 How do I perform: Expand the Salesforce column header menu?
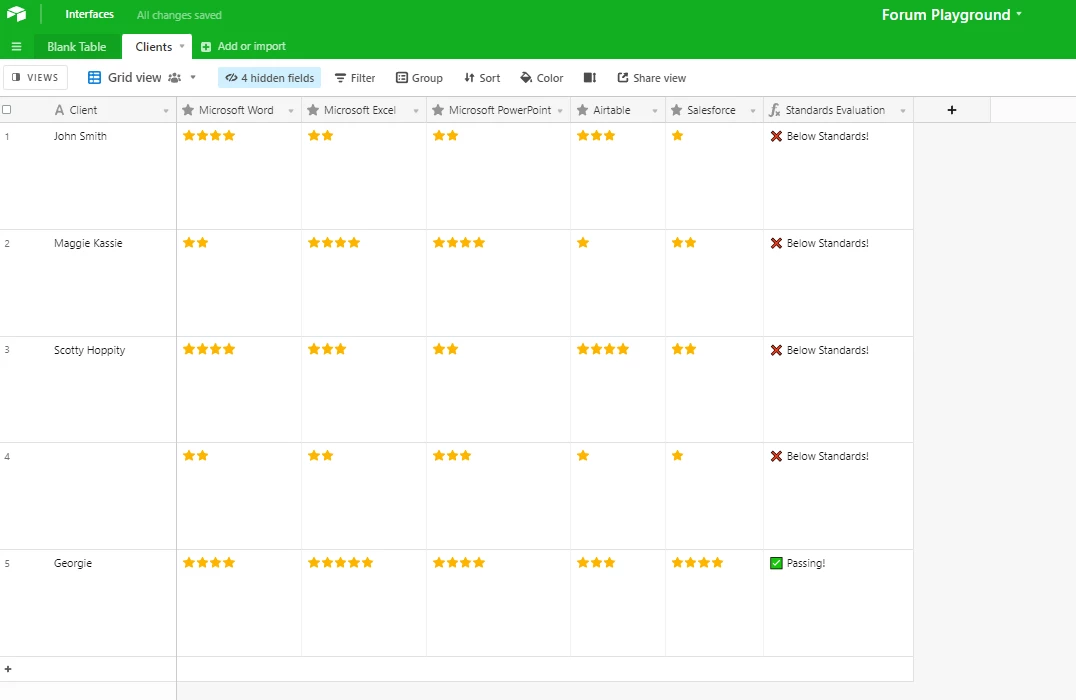[753, 110]
